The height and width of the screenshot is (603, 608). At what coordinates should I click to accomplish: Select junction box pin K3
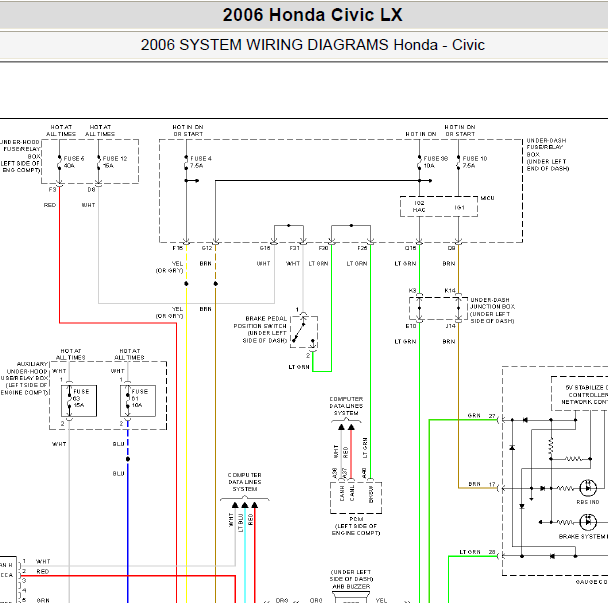tap(412, 290)
